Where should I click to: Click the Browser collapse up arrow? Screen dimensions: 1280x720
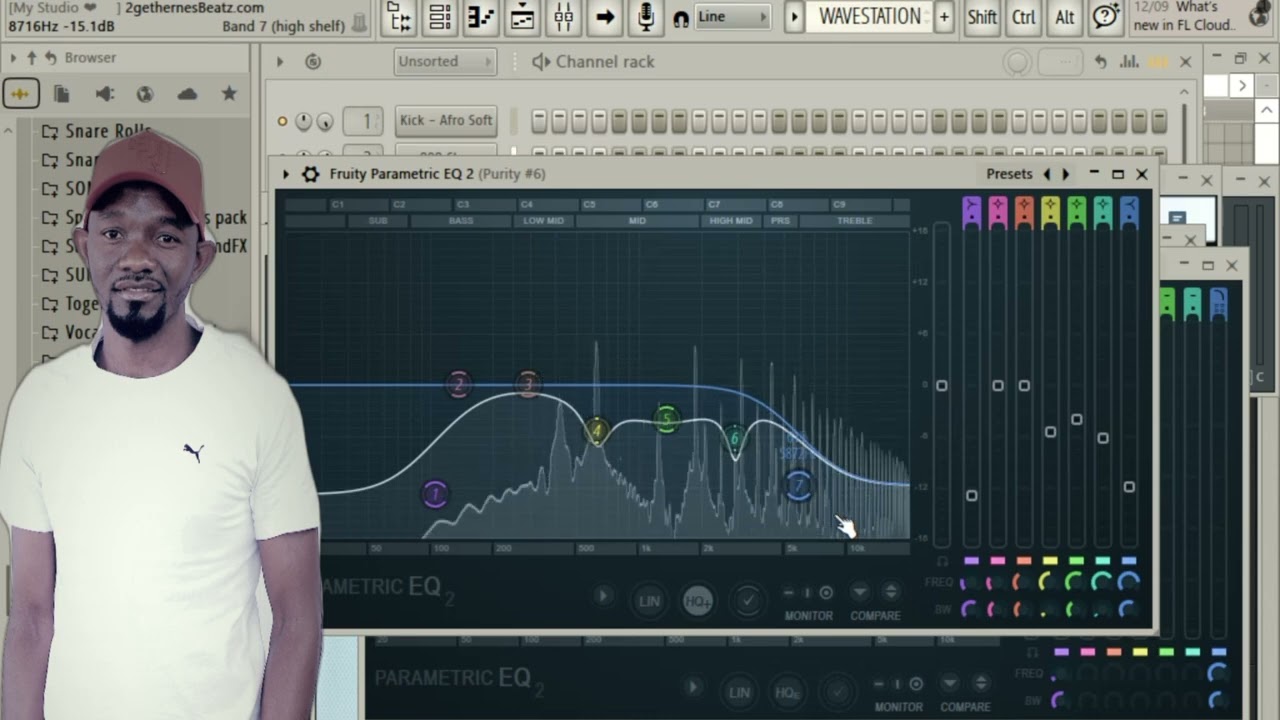(x=31, y=58)
